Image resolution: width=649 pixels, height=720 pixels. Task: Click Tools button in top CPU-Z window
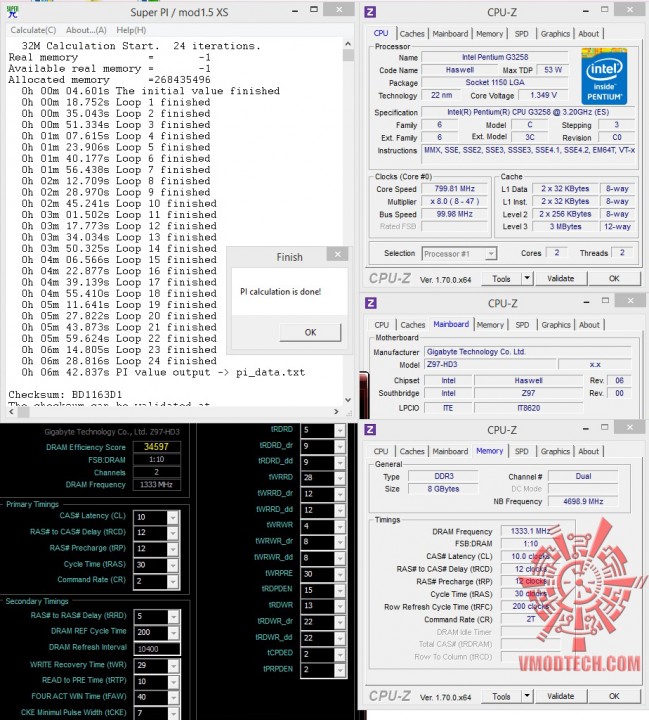502,279
